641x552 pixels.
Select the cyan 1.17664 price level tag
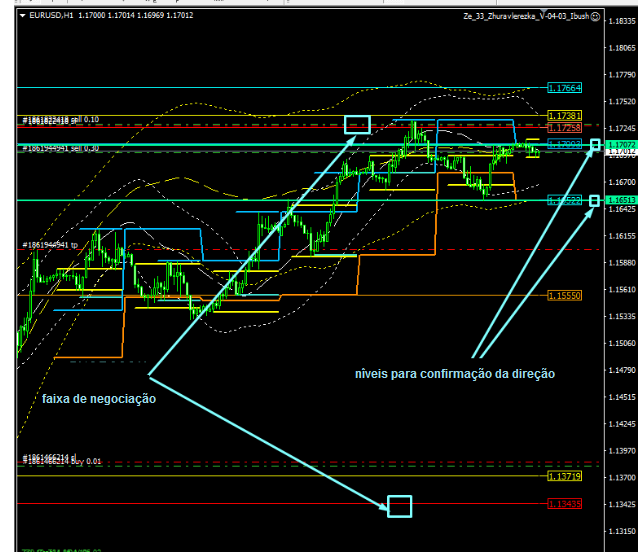pos(564,88)
